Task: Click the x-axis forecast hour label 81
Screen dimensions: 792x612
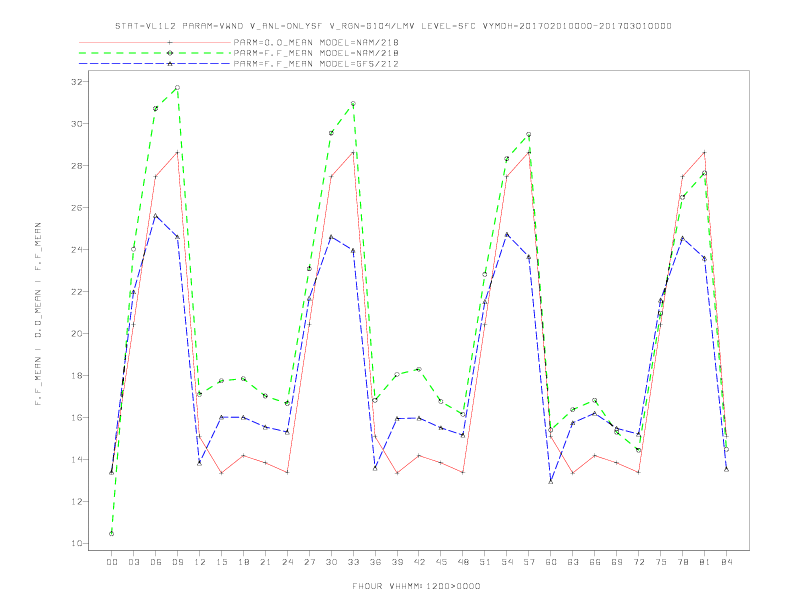Action: tap(705, 562)
